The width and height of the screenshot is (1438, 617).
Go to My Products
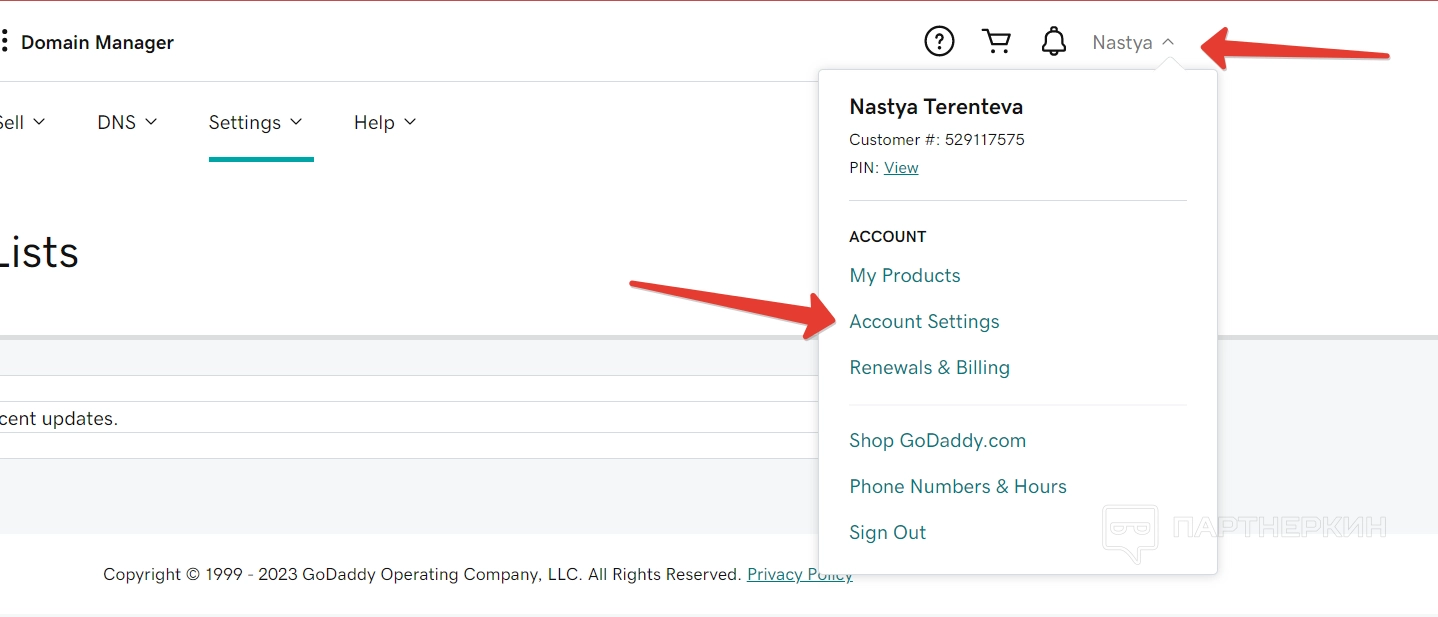[904, 276]
